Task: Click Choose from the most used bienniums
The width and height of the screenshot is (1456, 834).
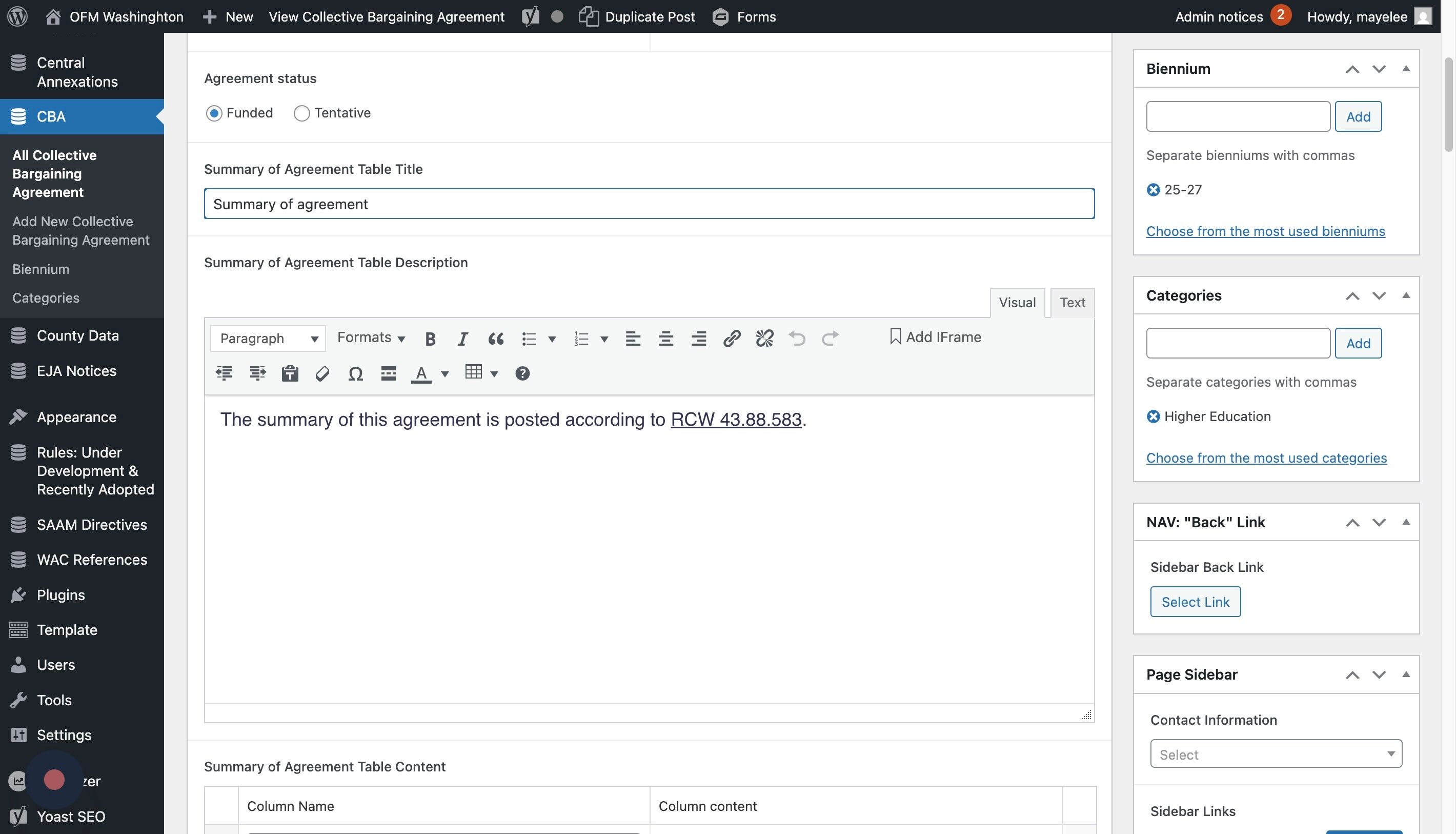Action: (1265, 231)
